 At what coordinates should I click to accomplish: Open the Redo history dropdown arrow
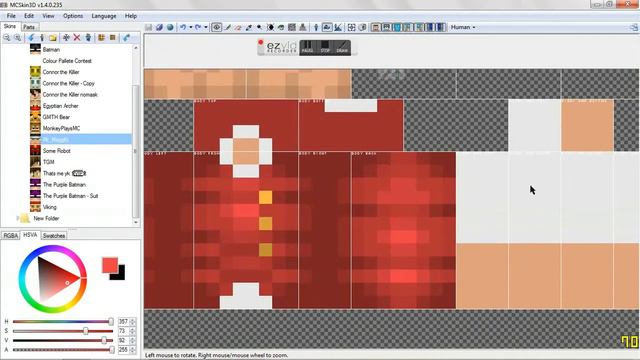[206, 27]
